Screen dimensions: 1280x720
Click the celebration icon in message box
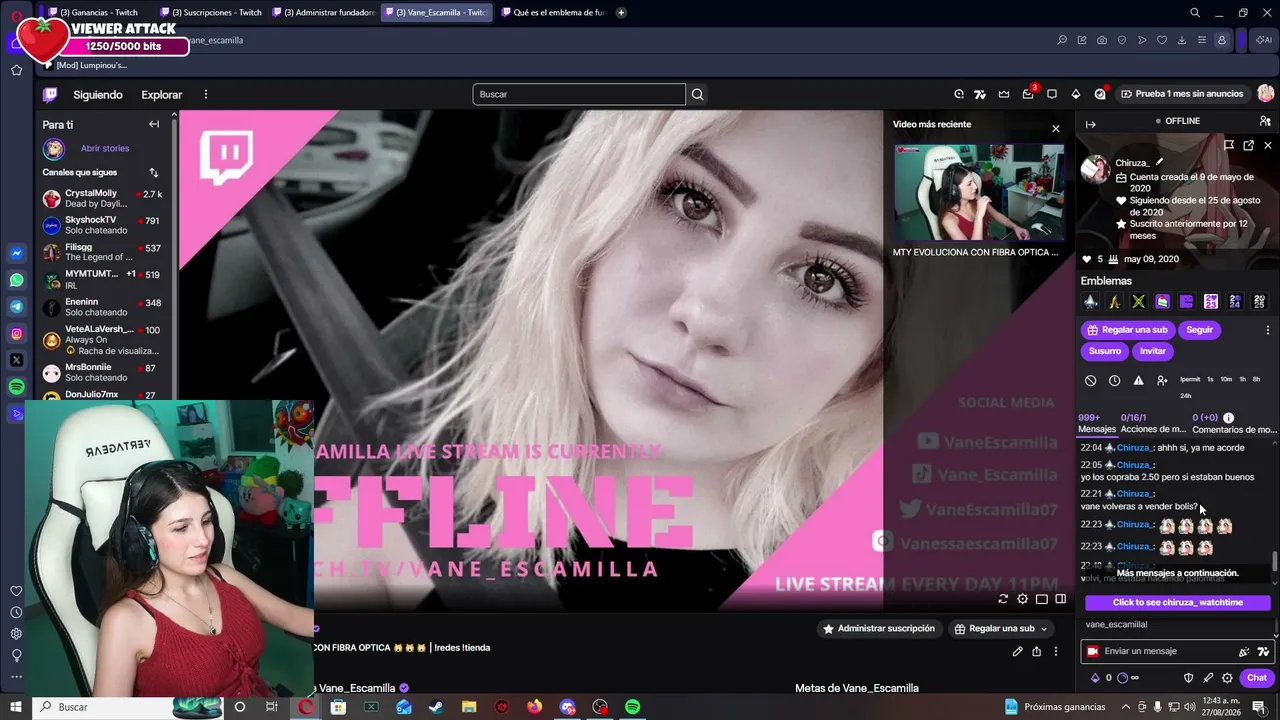click(x=1244, y=651)
